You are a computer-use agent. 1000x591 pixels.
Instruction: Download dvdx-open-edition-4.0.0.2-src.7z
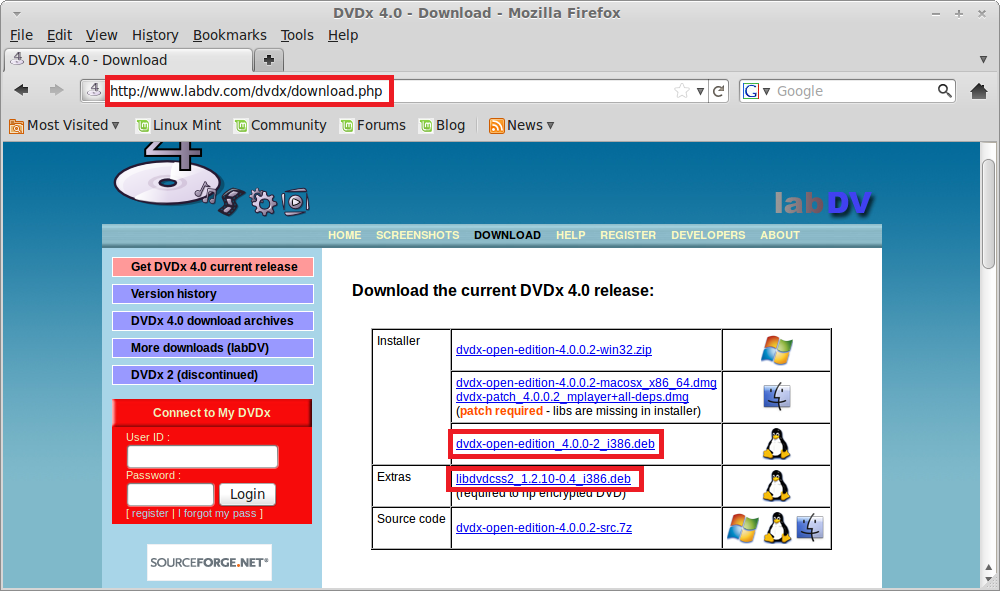(x=544, y=528)
